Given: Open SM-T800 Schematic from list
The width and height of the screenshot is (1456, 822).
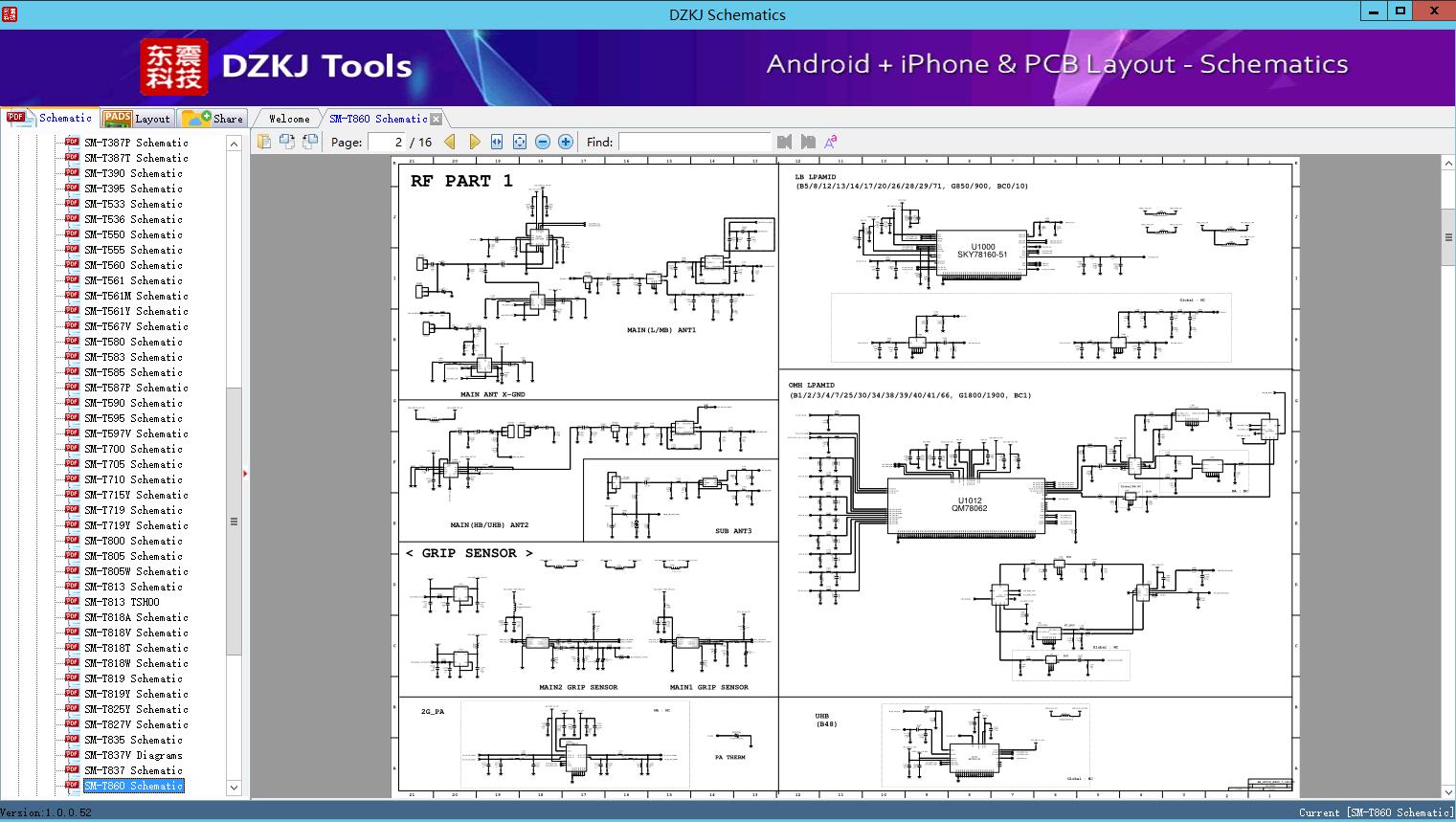Looking at the screenshot, I should click(x=133, y=541).
